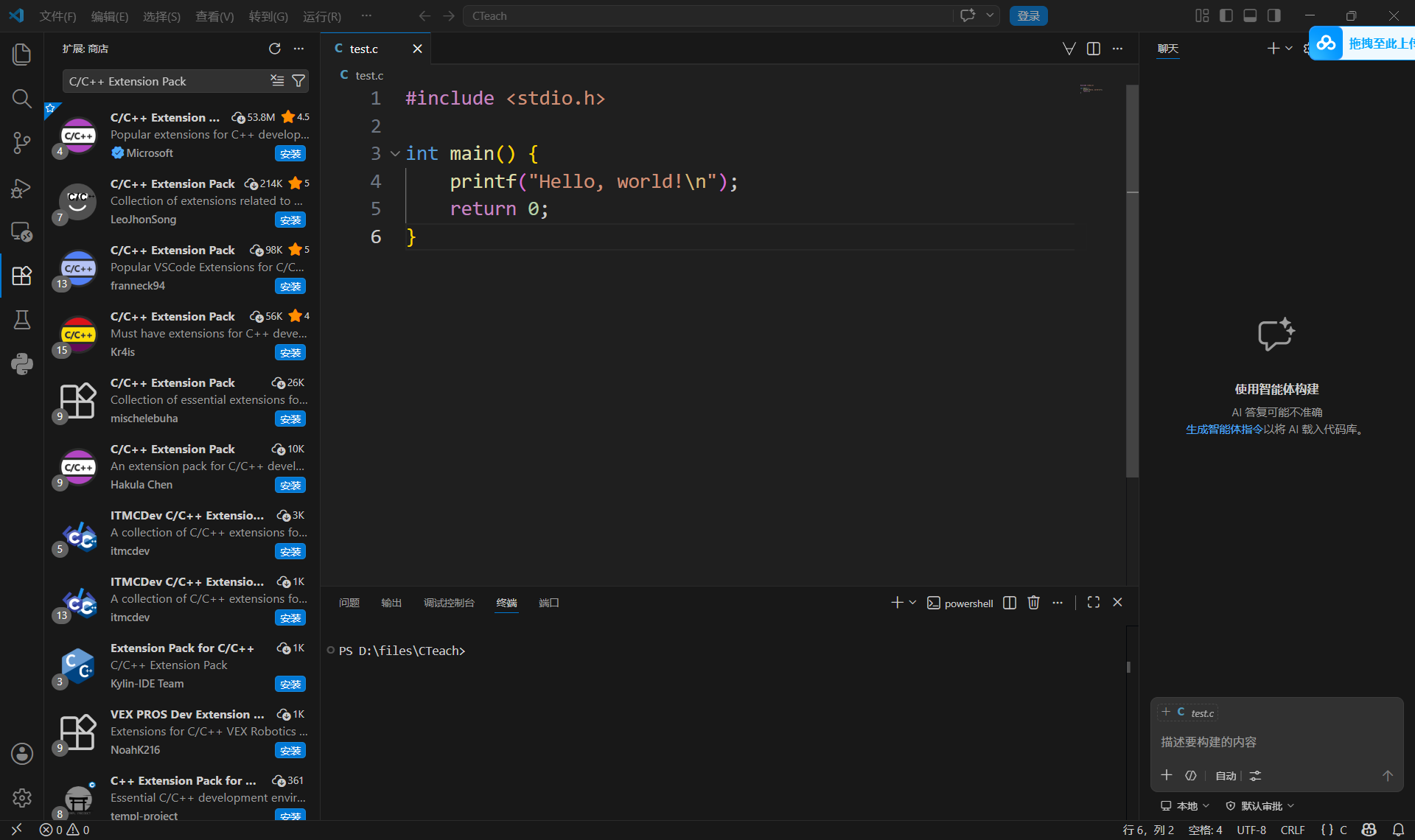Click the 生成智能体指令 link
The height and width of the screenshot is (840, 1415).
[x=1224, y=429]
